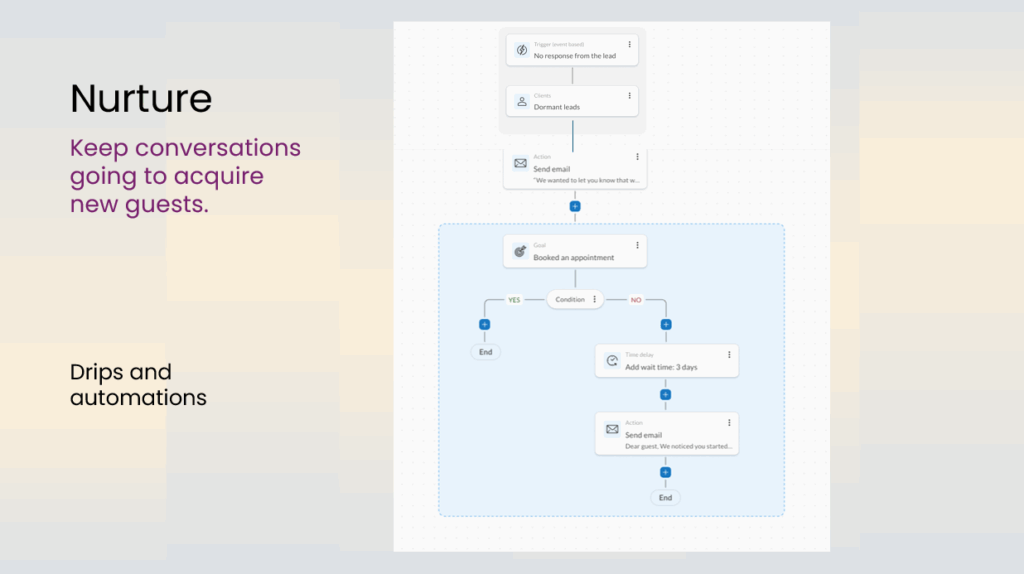The height and width of the screenshot is (574, 1024).
Task: Open options menu for Dormant leads node
Action: coord(629,95)
